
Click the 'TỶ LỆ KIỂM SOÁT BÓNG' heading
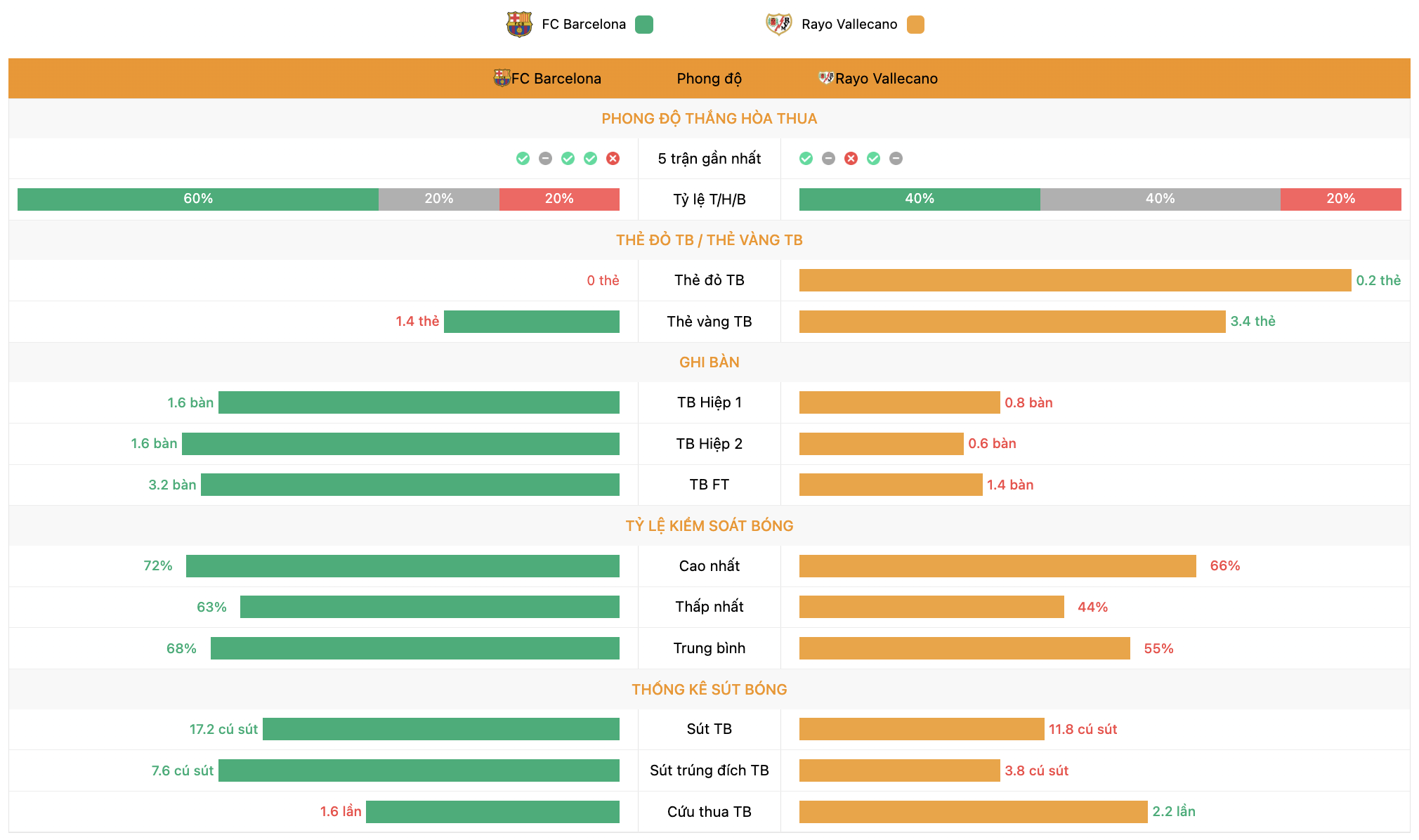pyautogui.click(x=709, y=526)
